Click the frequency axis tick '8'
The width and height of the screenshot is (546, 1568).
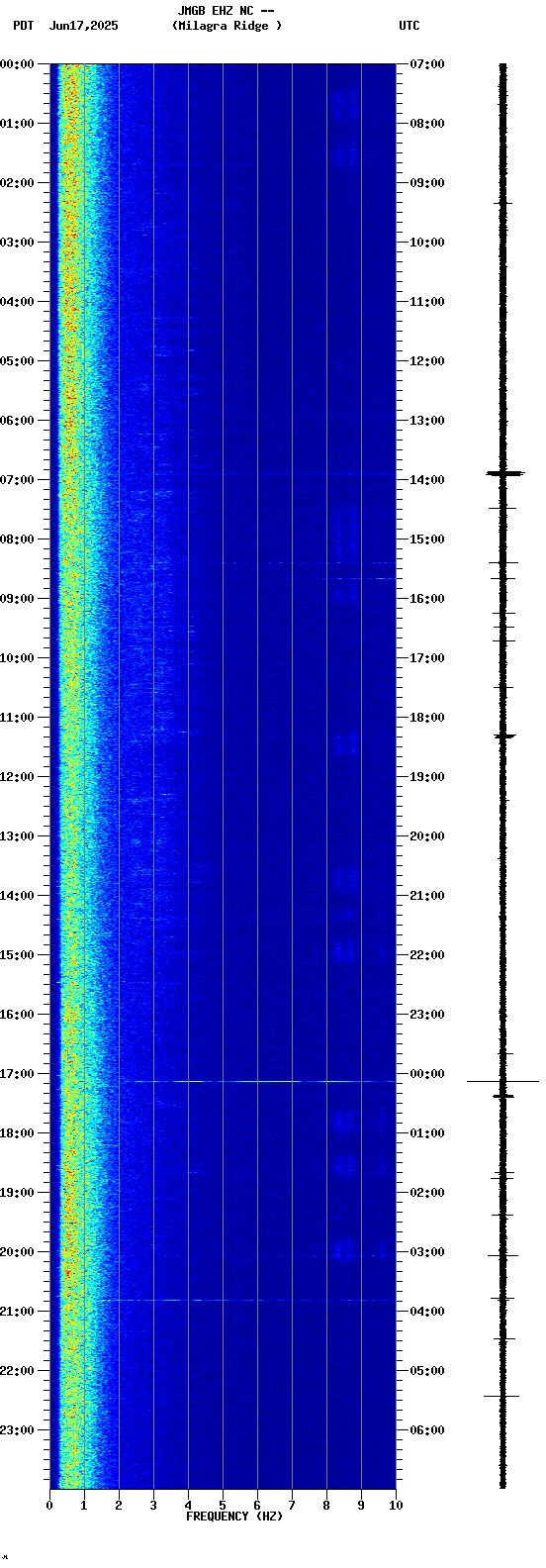click(326, 1506)
